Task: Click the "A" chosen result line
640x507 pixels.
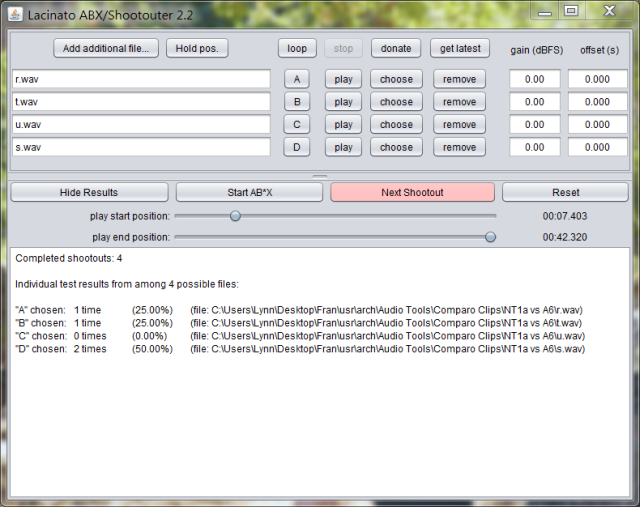Action: [299, 310]
